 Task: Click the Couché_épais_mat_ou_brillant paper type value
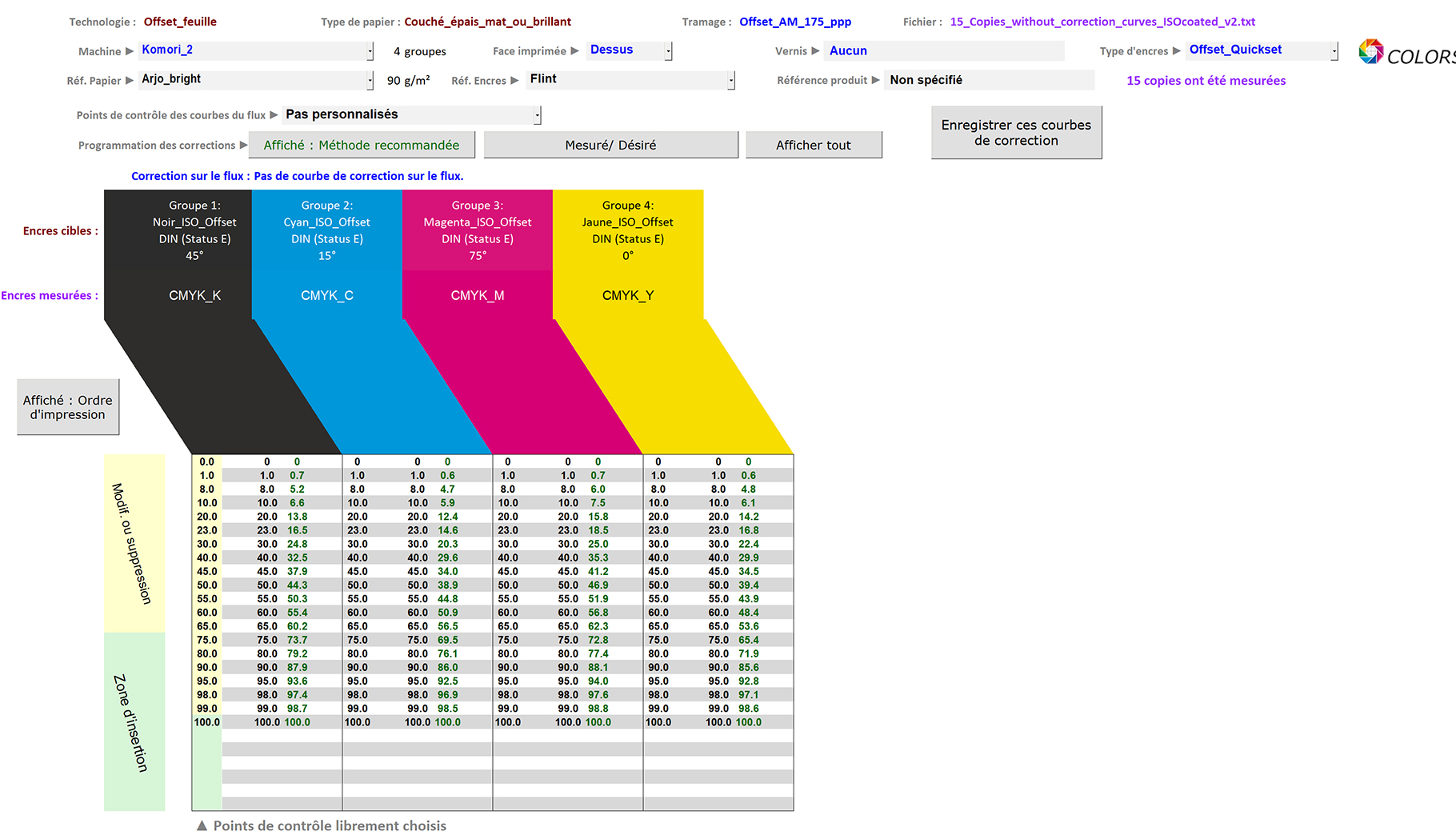click(487, 22)
